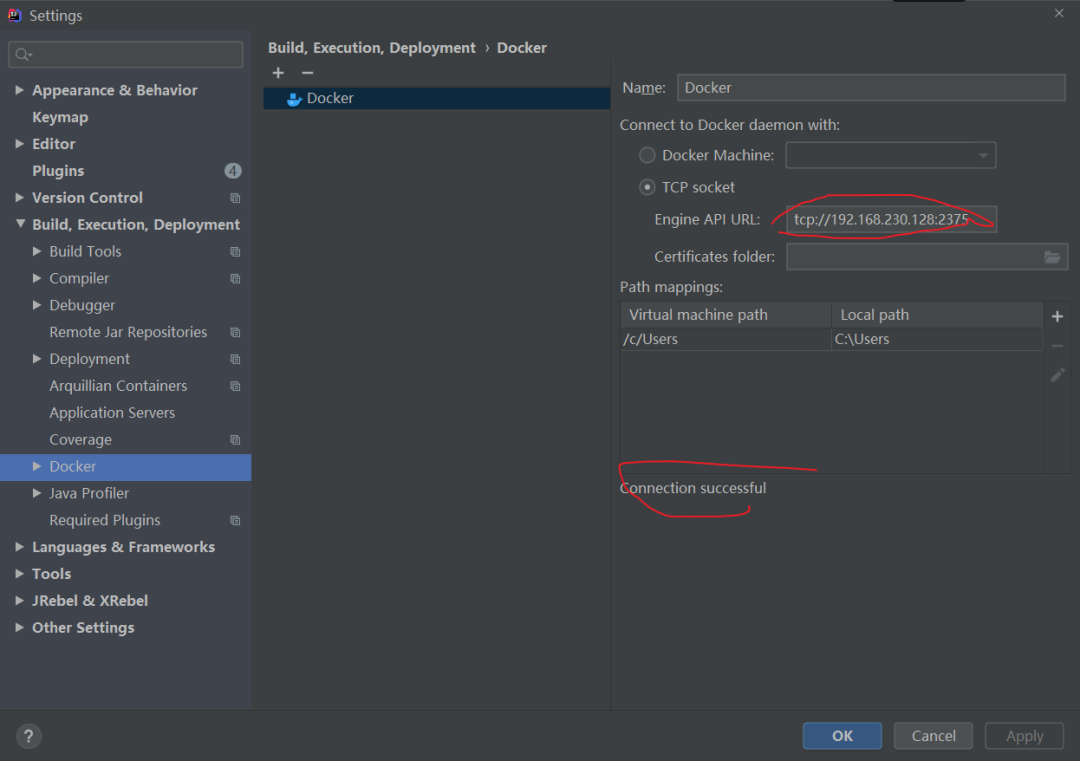Click the Local path column header
The image size is (1080, 761).
click(x=937, y=315)
